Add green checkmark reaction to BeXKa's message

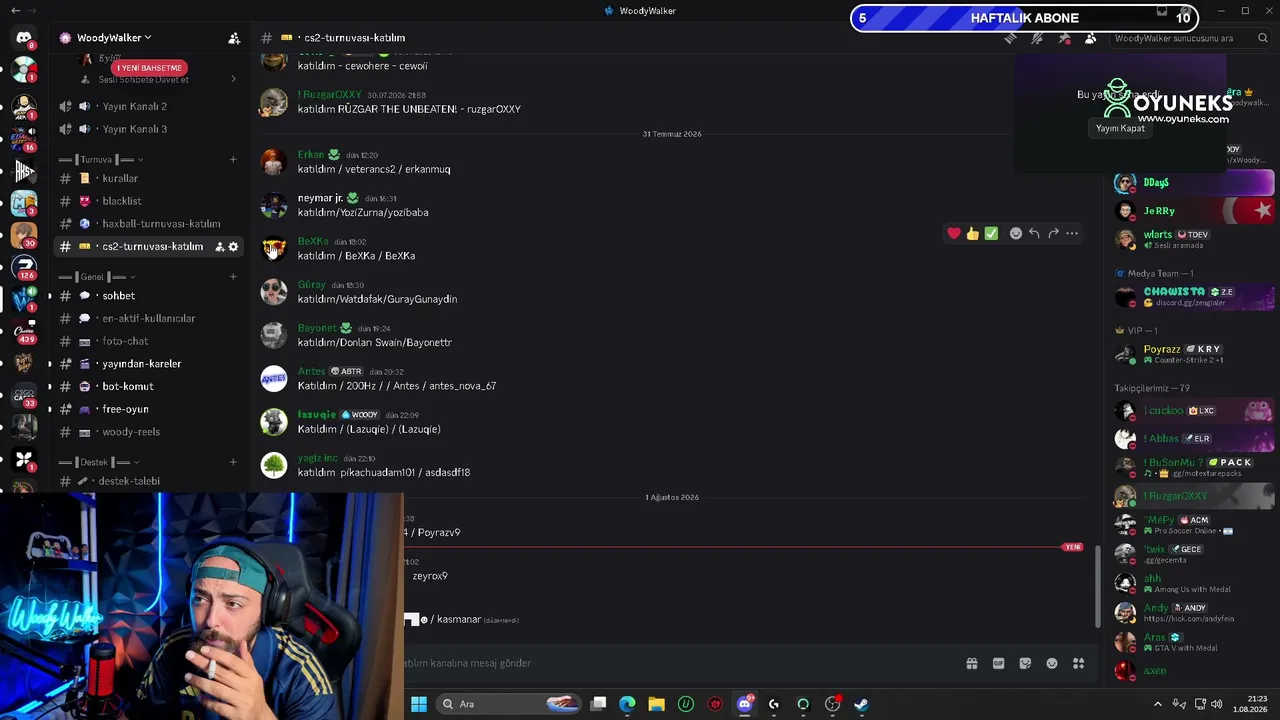pos(991,234)
